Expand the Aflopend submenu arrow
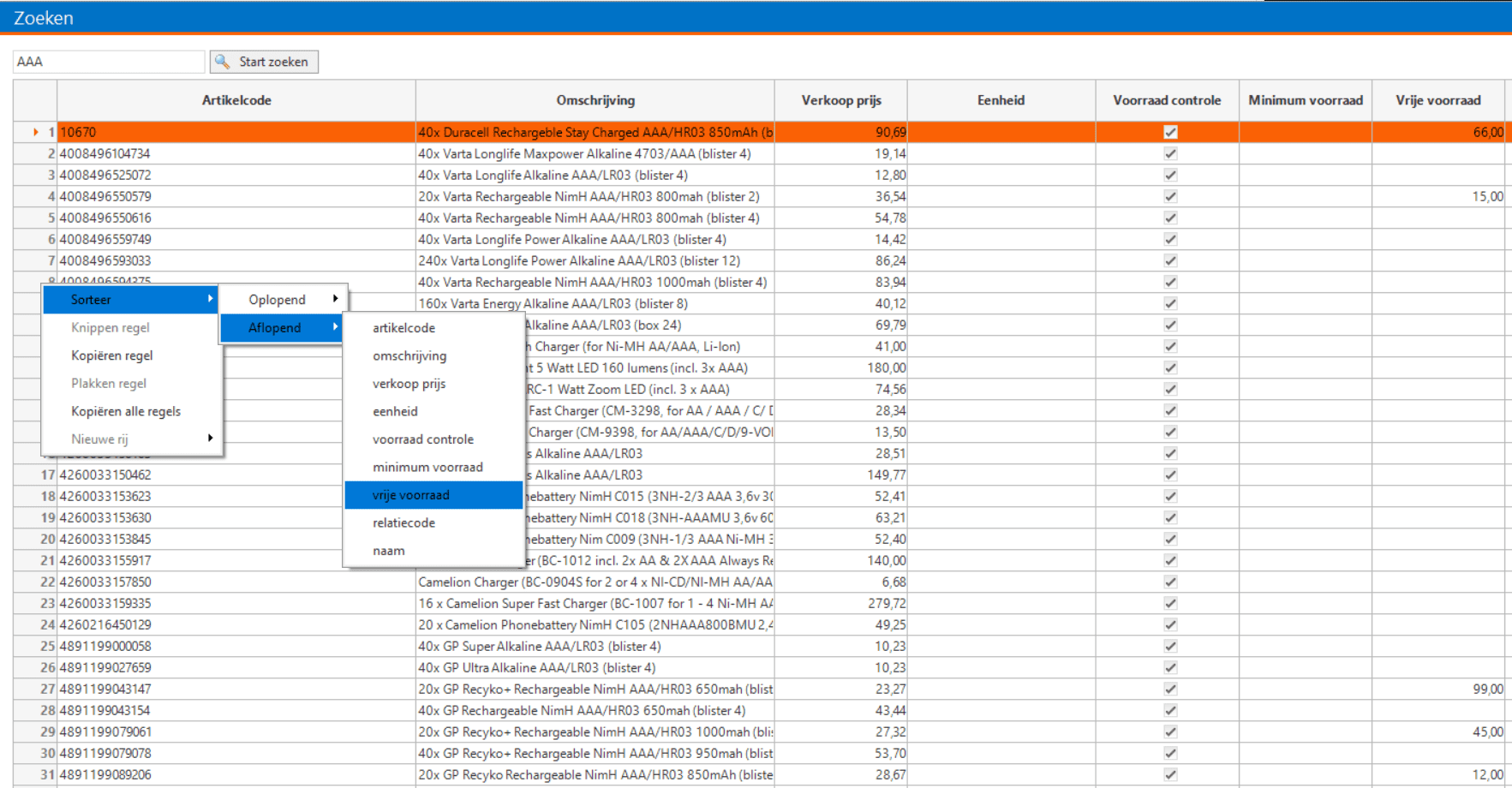Image resolution: width=1512 pixels, height=788 pixels. (x=335, y=327)
